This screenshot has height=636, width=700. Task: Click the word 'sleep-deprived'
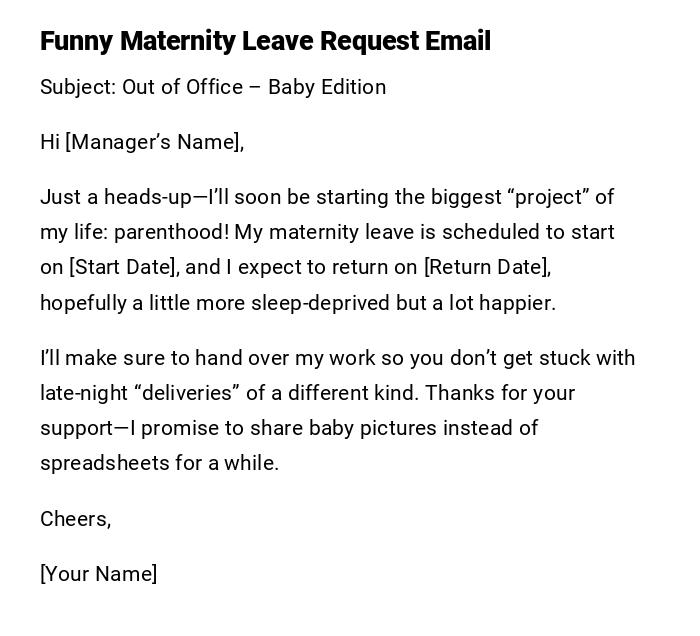(321, 303)
